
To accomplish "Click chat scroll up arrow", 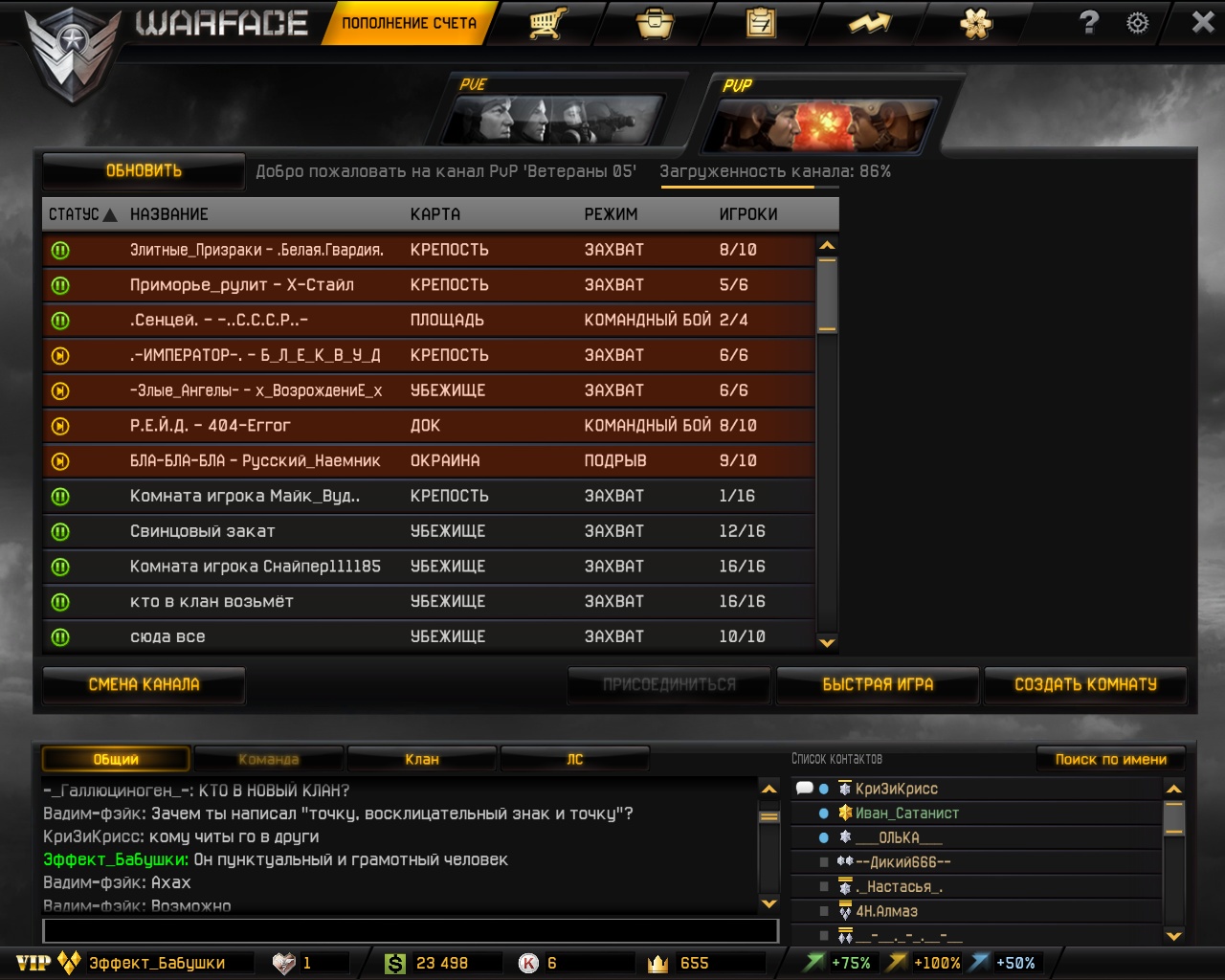I will (768, 790).
